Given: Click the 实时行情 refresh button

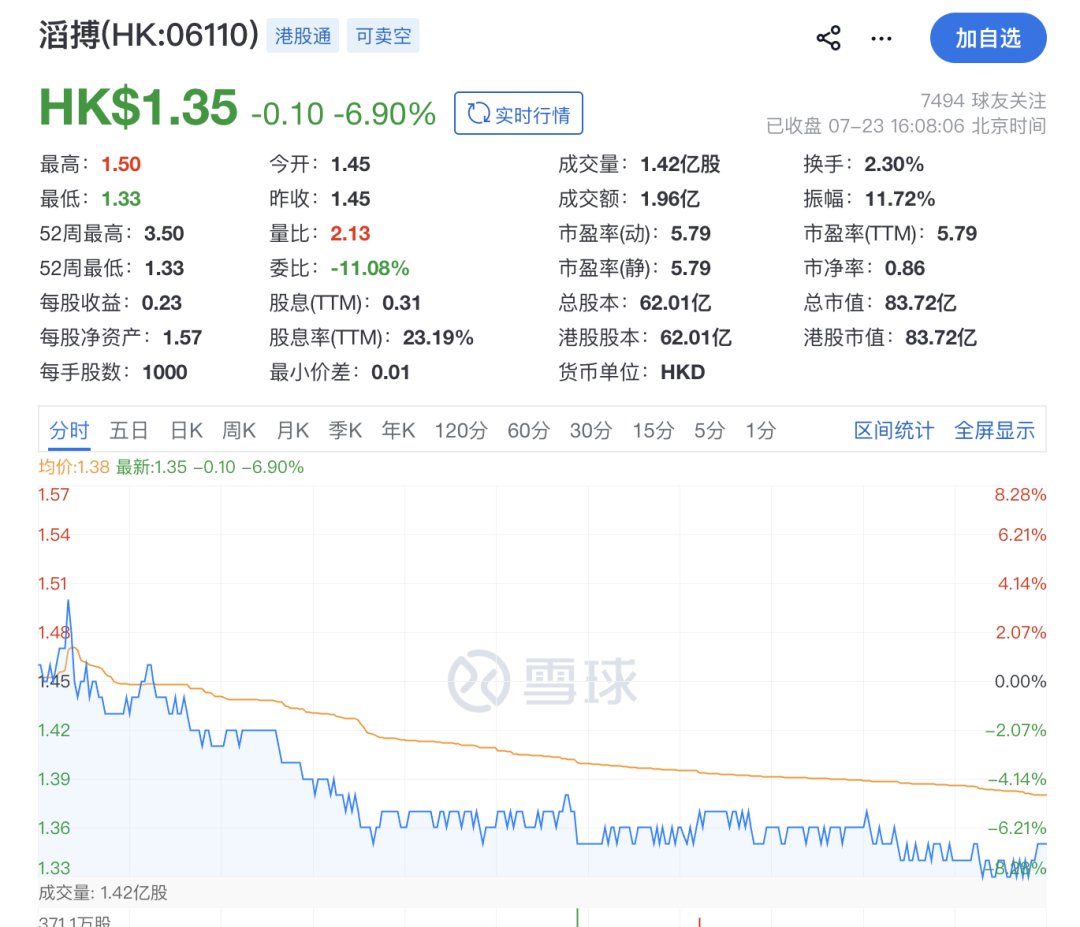Looking at the screenshot, I should (x=518, y=113).
